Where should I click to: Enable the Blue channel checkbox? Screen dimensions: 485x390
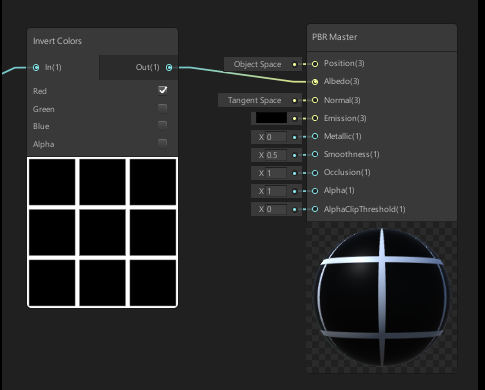coord(163,126)
